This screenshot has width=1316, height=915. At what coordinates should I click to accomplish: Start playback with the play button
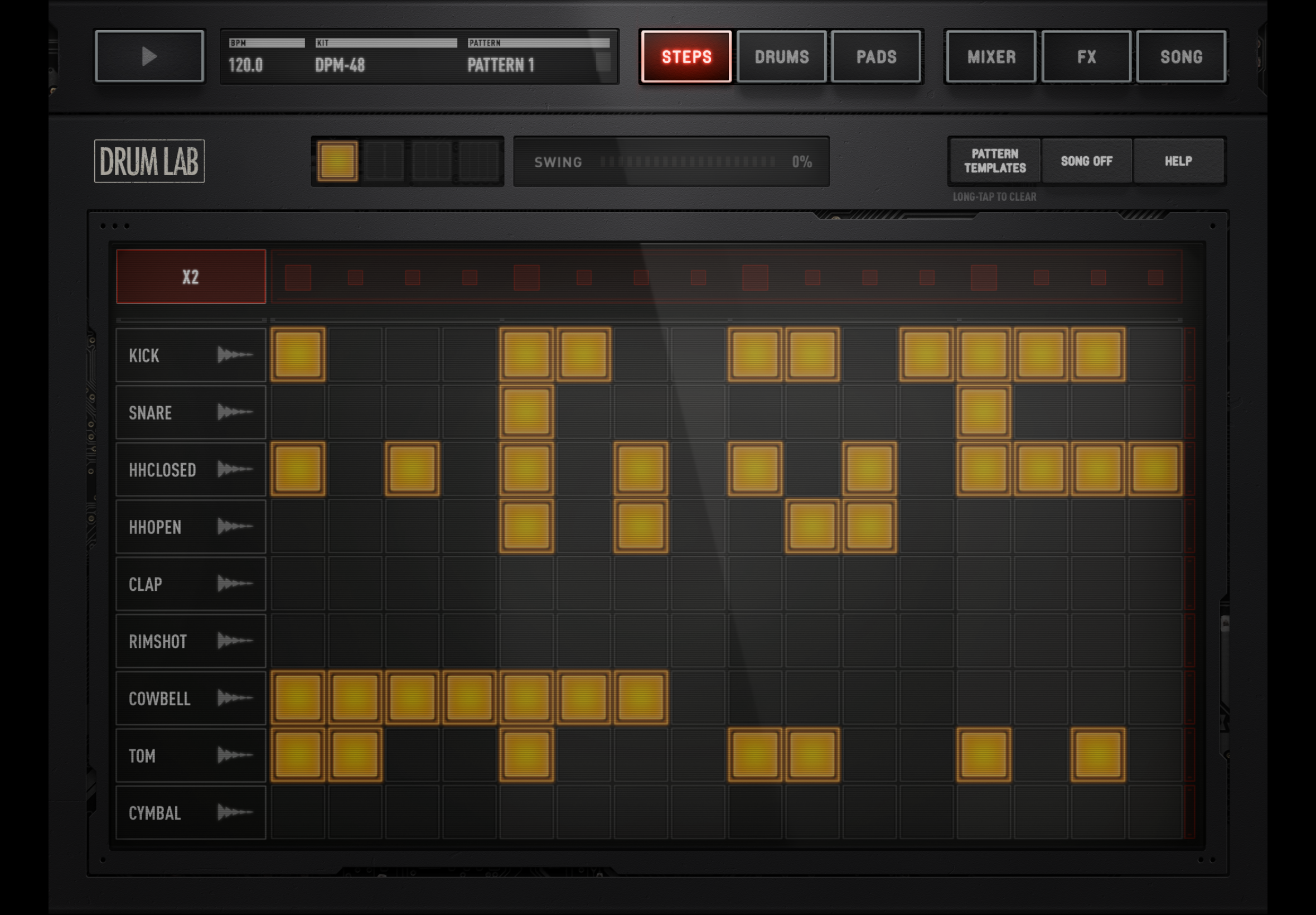[x=149, y=56]
